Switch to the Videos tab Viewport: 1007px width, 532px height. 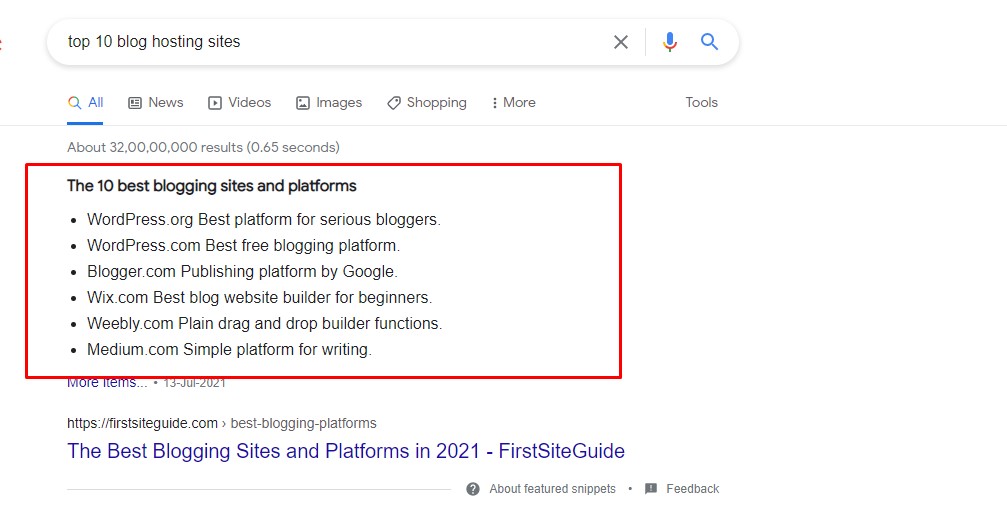(x=239, y=102)
